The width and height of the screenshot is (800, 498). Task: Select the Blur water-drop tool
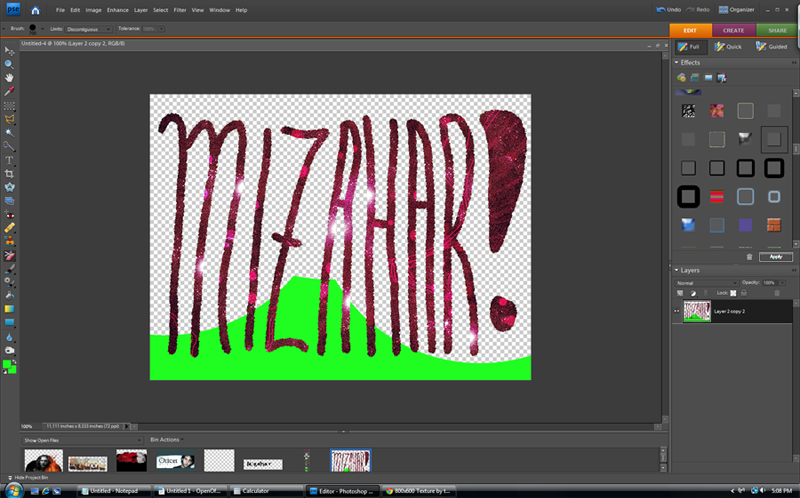(9, 337)
